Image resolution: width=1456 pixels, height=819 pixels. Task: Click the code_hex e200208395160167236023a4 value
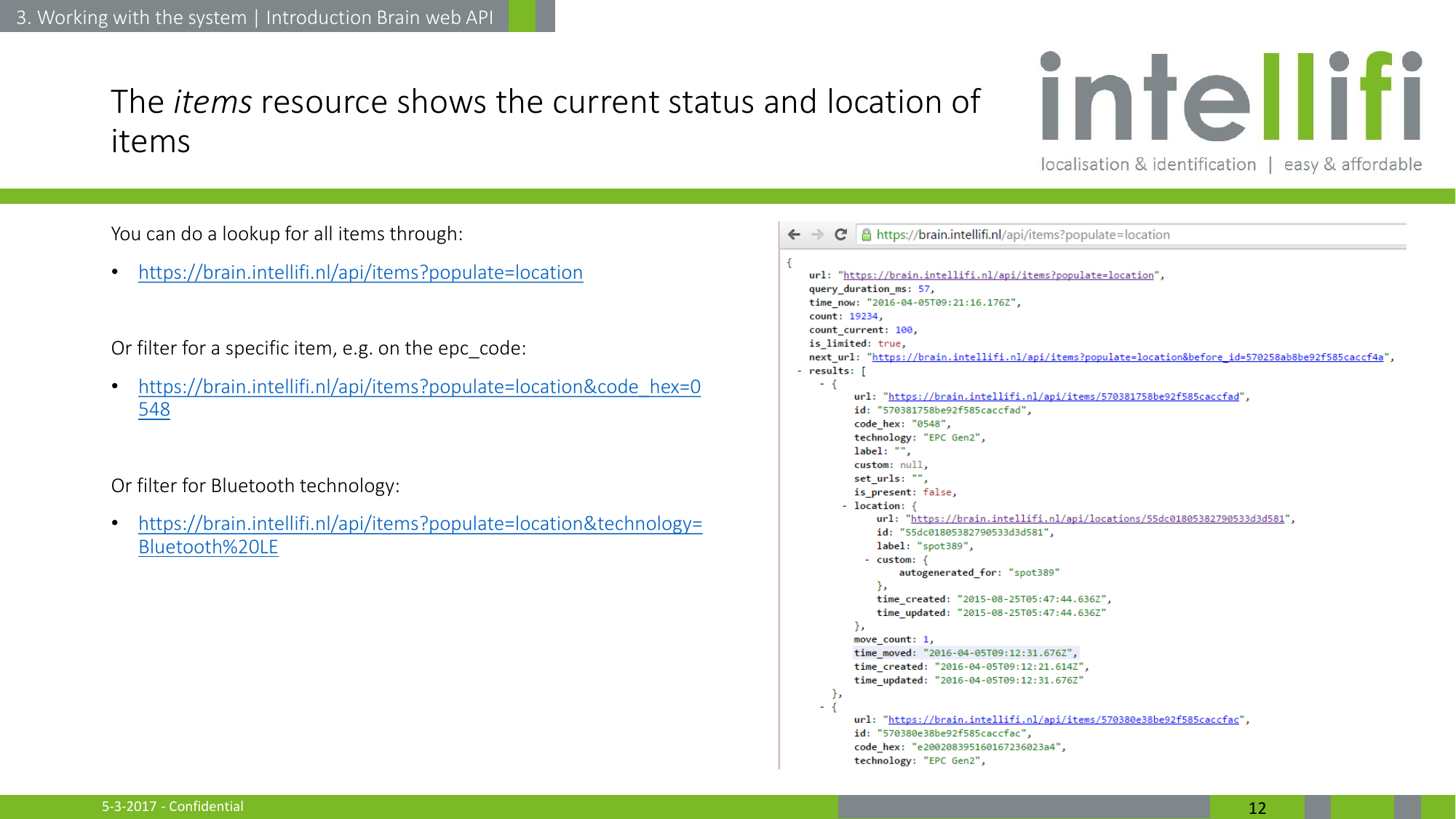pos(986,747)
